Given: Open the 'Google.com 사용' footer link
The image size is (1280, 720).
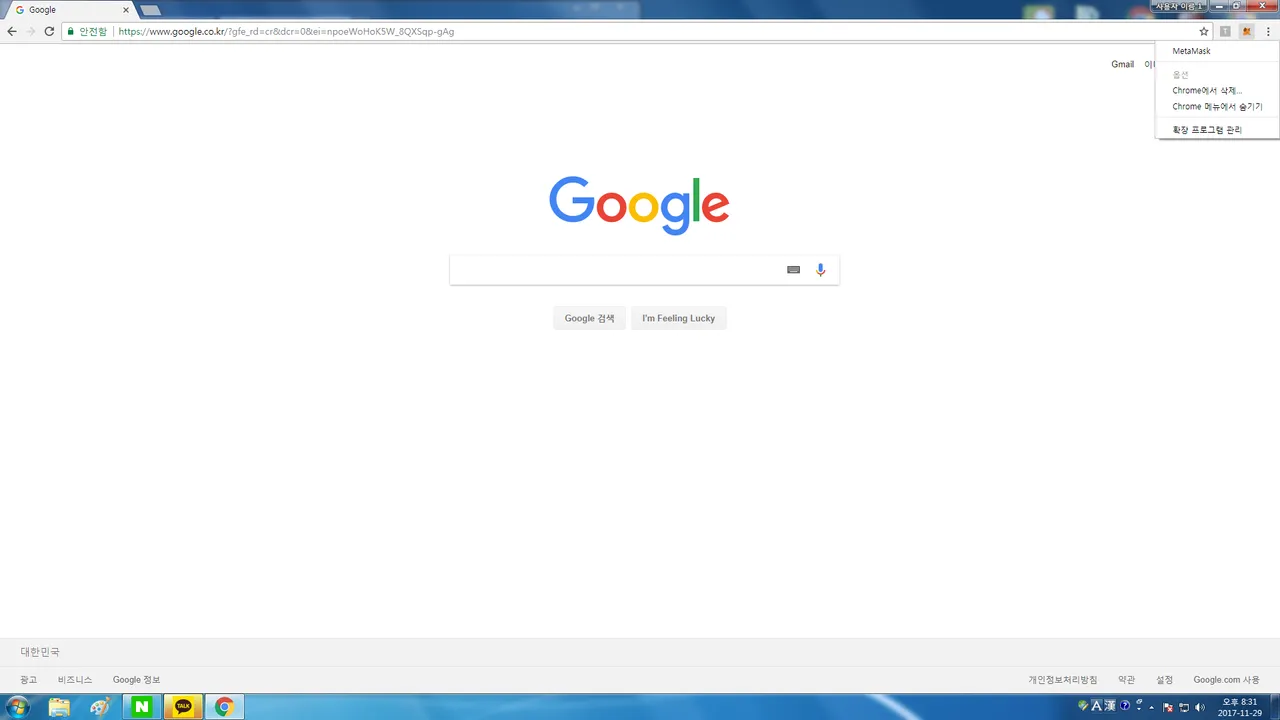Looking at the screenshot, I should 1226,680.
